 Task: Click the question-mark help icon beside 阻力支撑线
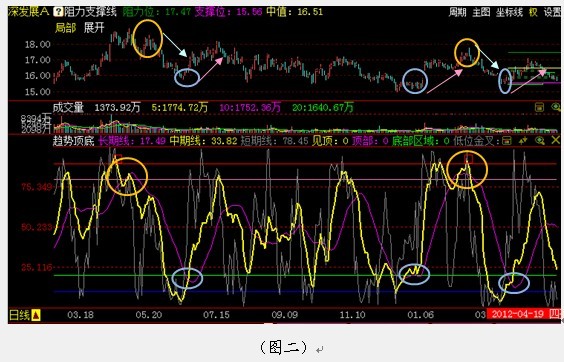58,12
